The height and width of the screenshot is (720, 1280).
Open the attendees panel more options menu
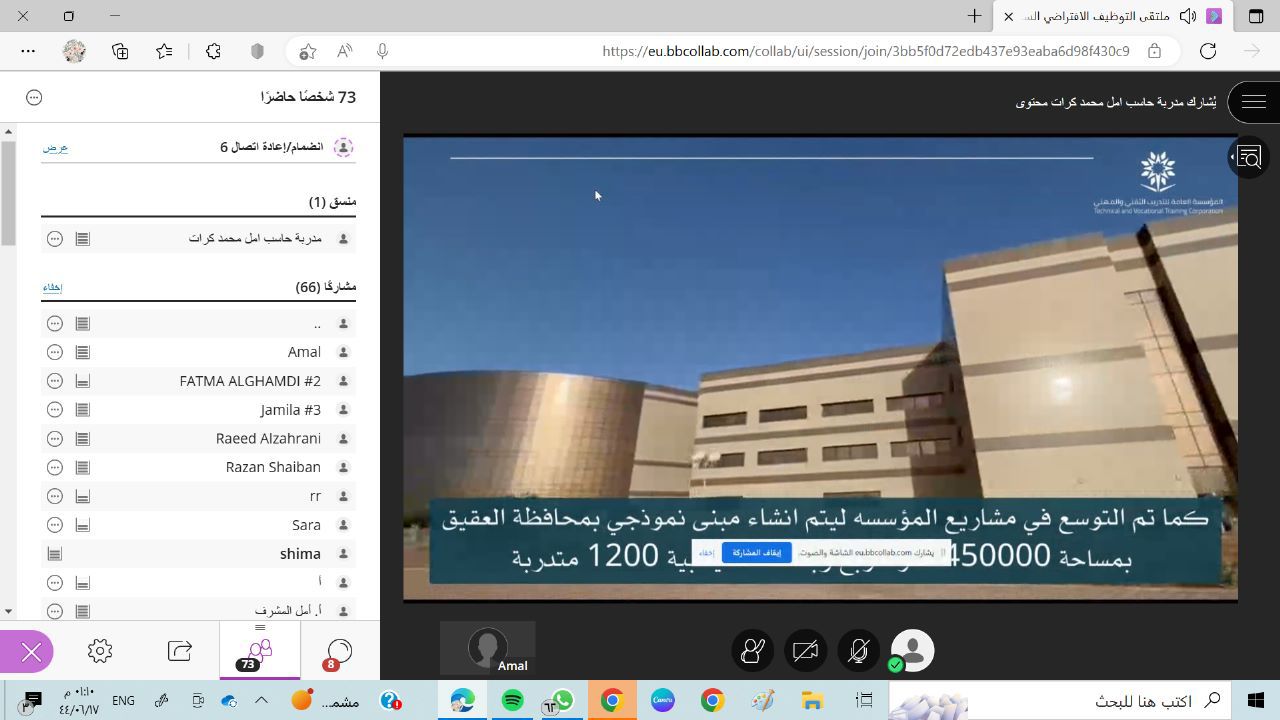34,97
